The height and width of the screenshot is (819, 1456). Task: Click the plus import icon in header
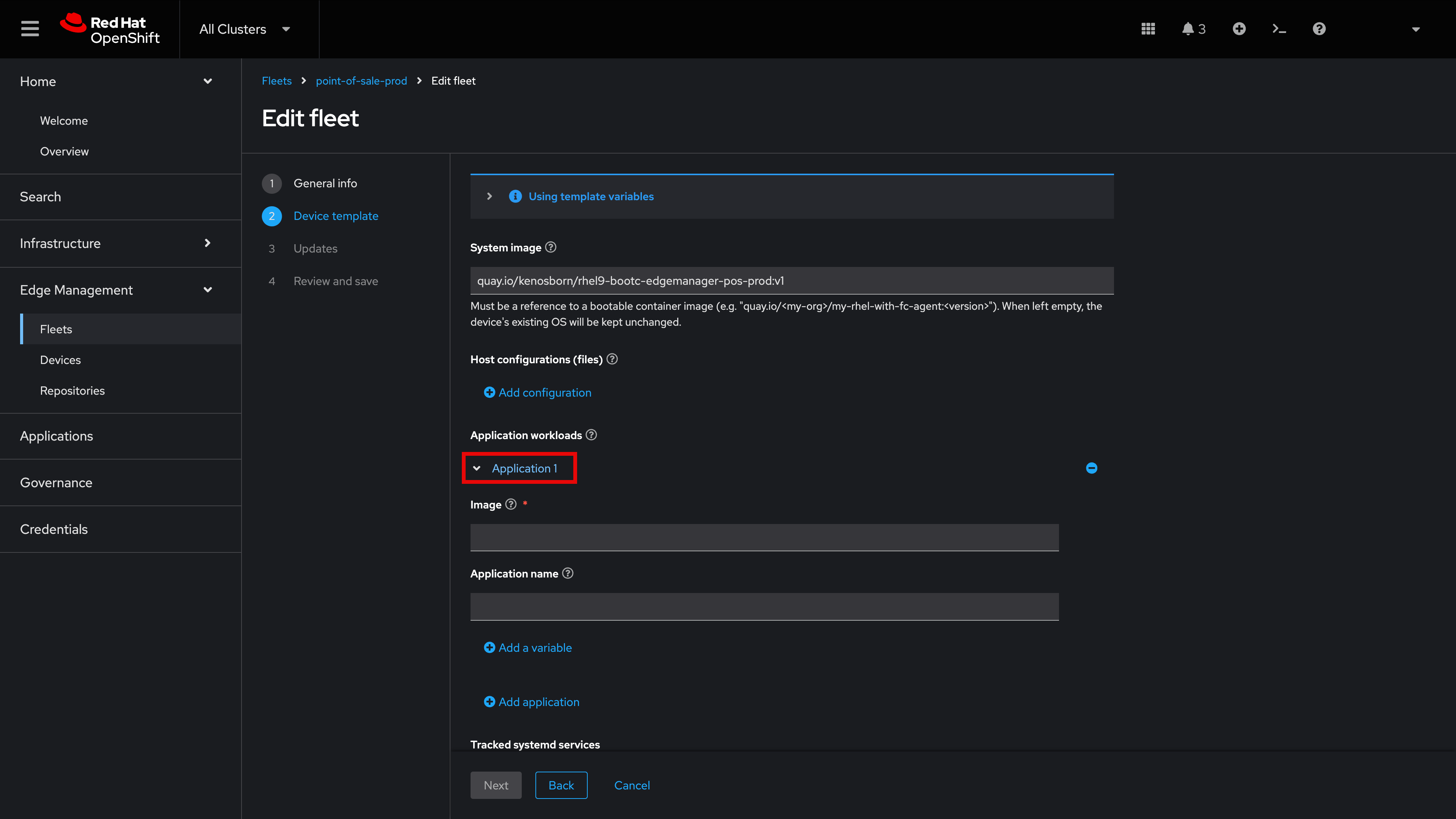click(x=1239, y=29)
